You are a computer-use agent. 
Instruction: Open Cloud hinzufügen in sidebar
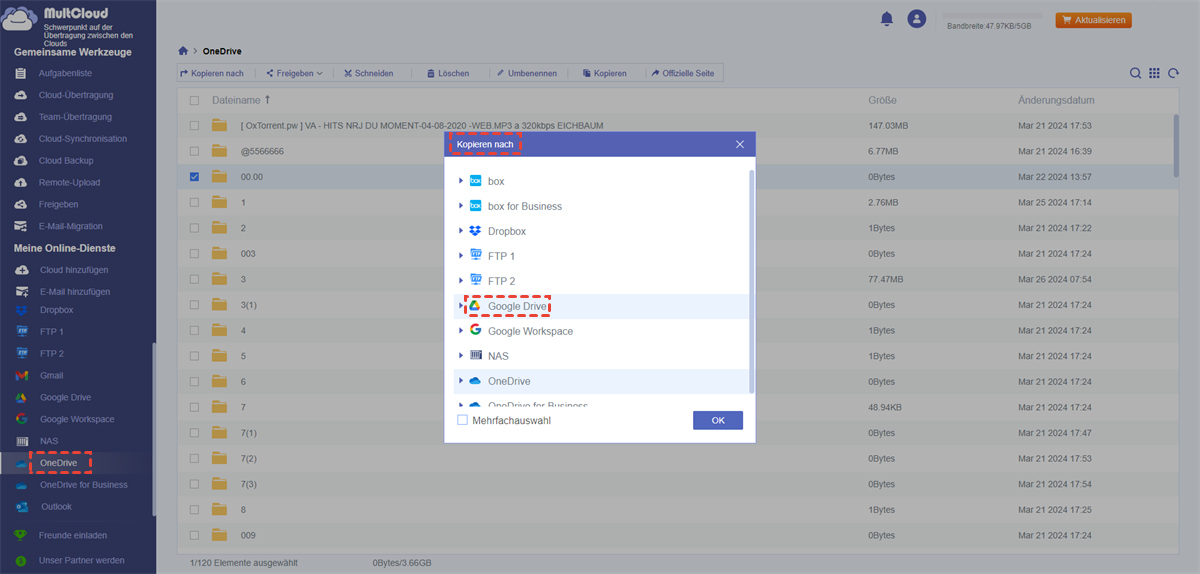pos(74,270)
